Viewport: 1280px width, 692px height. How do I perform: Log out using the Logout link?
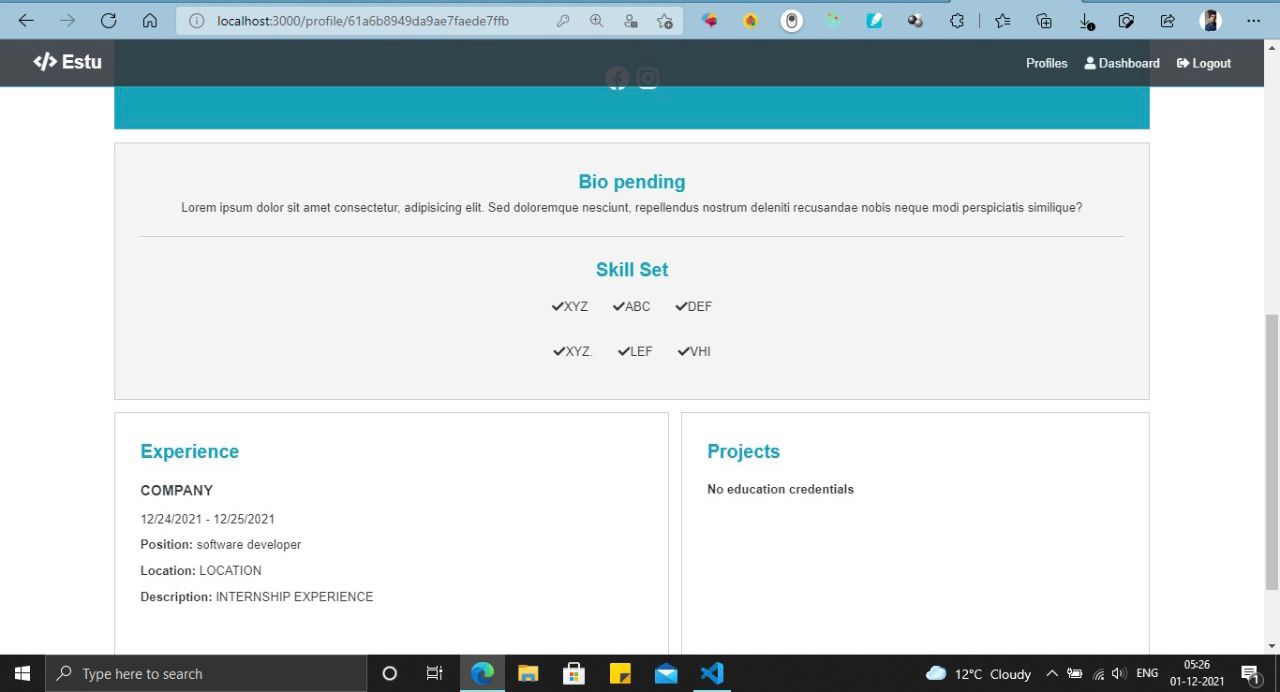[x=1203, y=62]
